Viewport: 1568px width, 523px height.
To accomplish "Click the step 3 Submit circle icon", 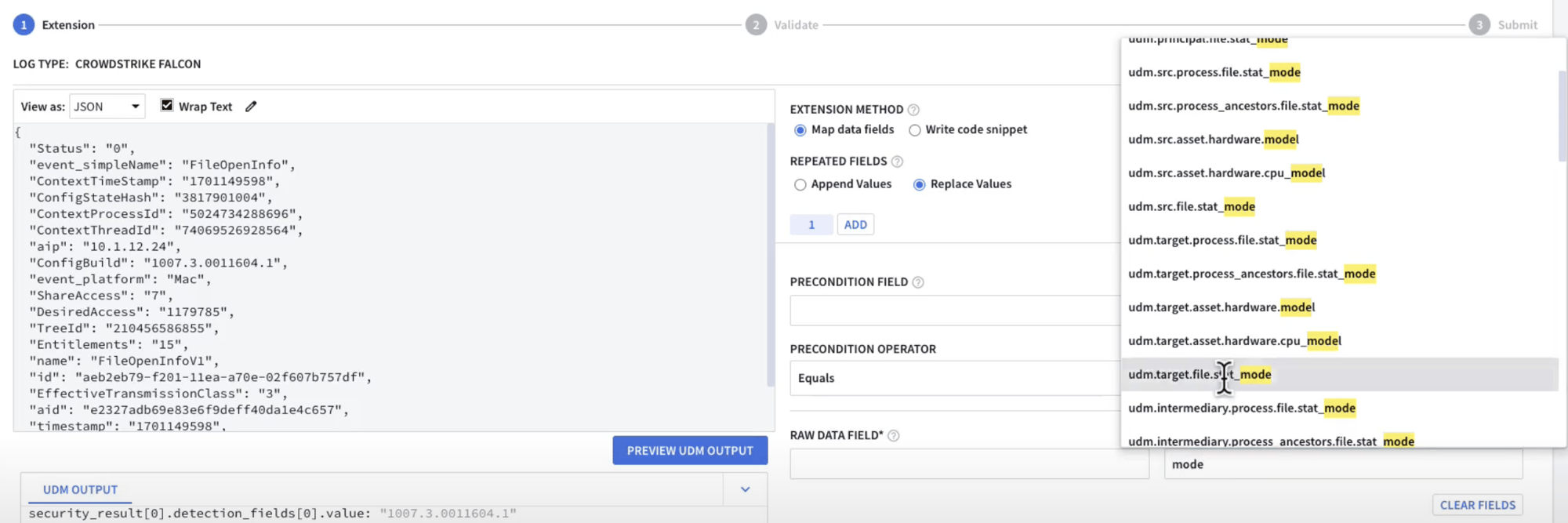I will pyautogui.click(x=1479, y=25).
